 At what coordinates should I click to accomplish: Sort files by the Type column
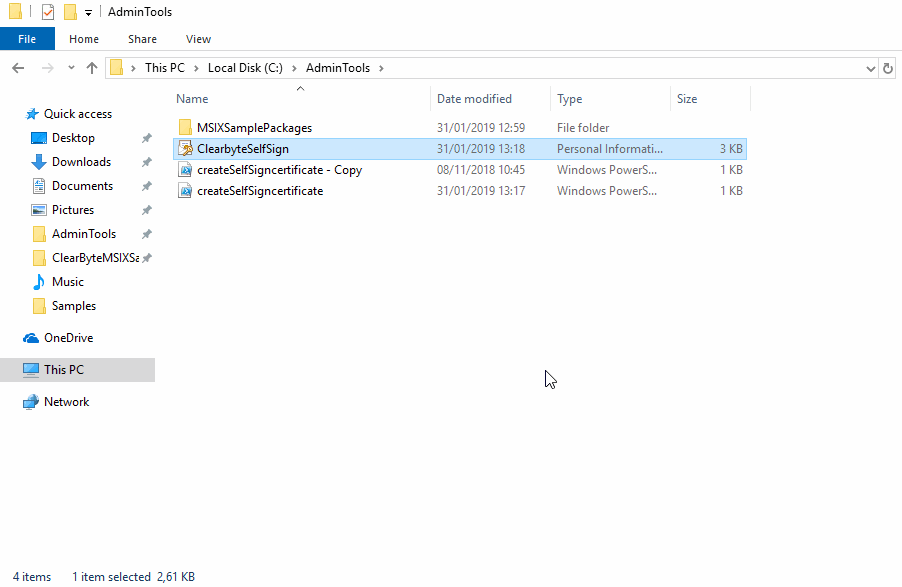570,99
